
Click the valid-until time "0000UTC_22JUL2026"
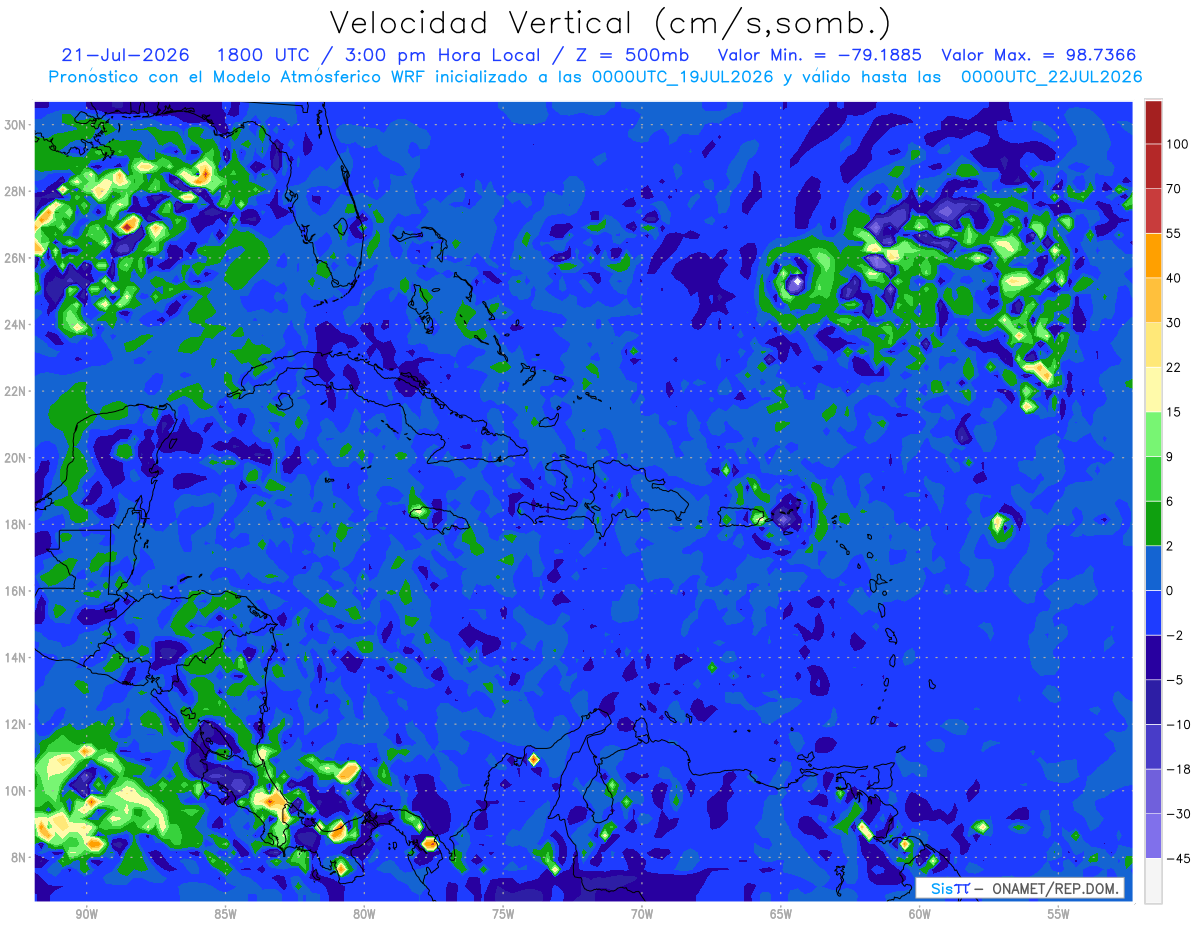click(1051, 77)
